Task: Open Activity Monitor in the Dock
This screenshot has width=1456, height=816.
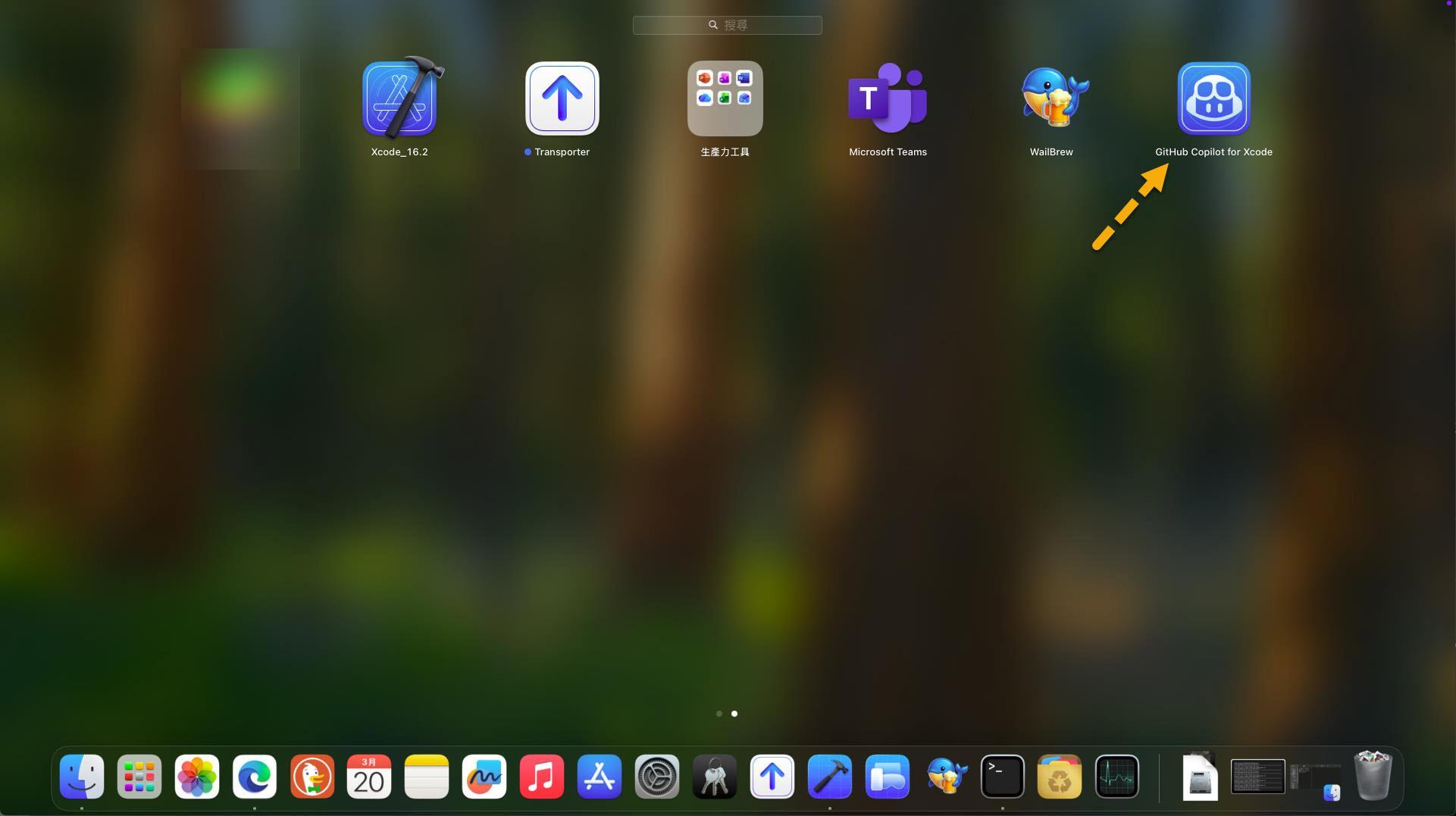Action: 1117,777
